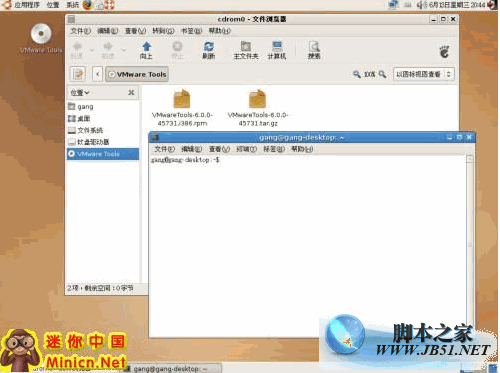Open the terminal 终端 menu
Viewport: 500px width, 373px height.
246,149
